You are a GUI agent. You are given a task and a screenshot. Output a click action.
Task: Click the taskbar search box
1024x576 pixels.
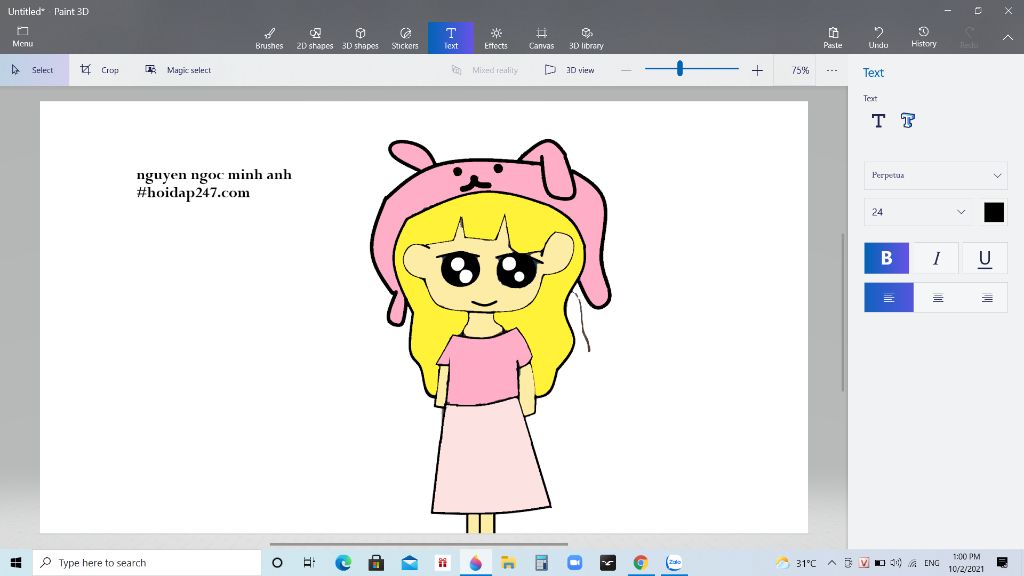click(x=147, y=562)
